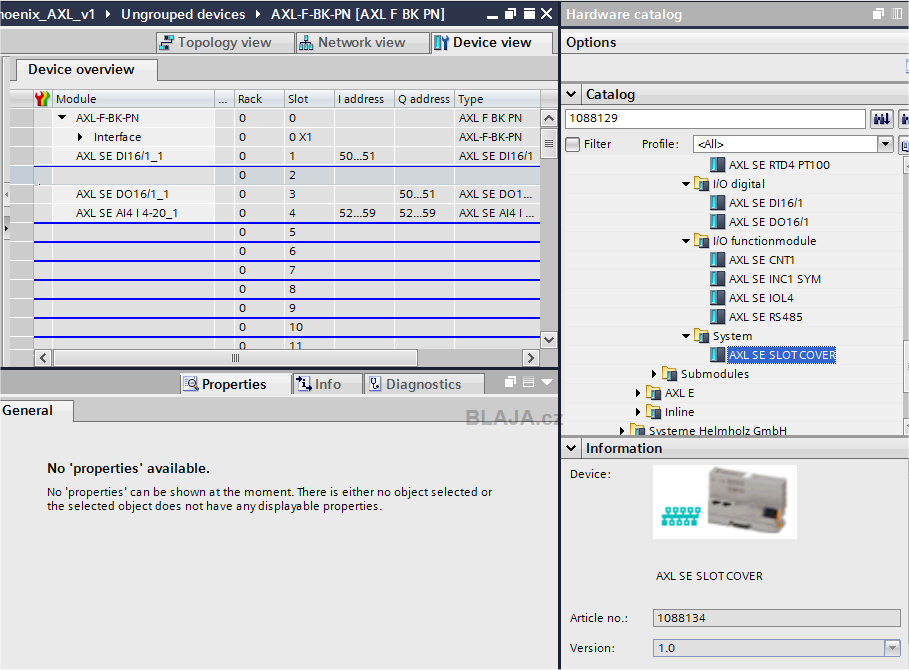The width and height of the screenshot is (909, 670).
Task: Collapse the I/O digital folder
Action: pos(686,184)
